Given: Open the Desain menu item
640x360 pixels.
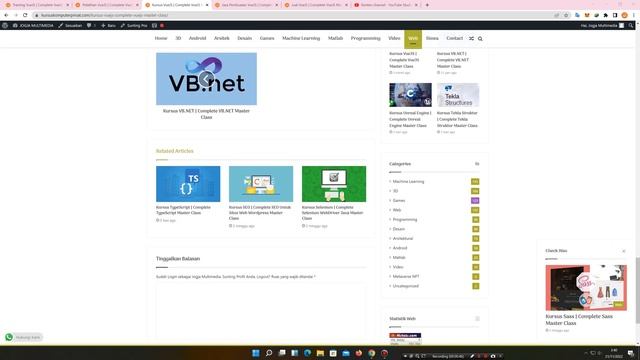Looking at the screenshot, I should pos(244,38).
